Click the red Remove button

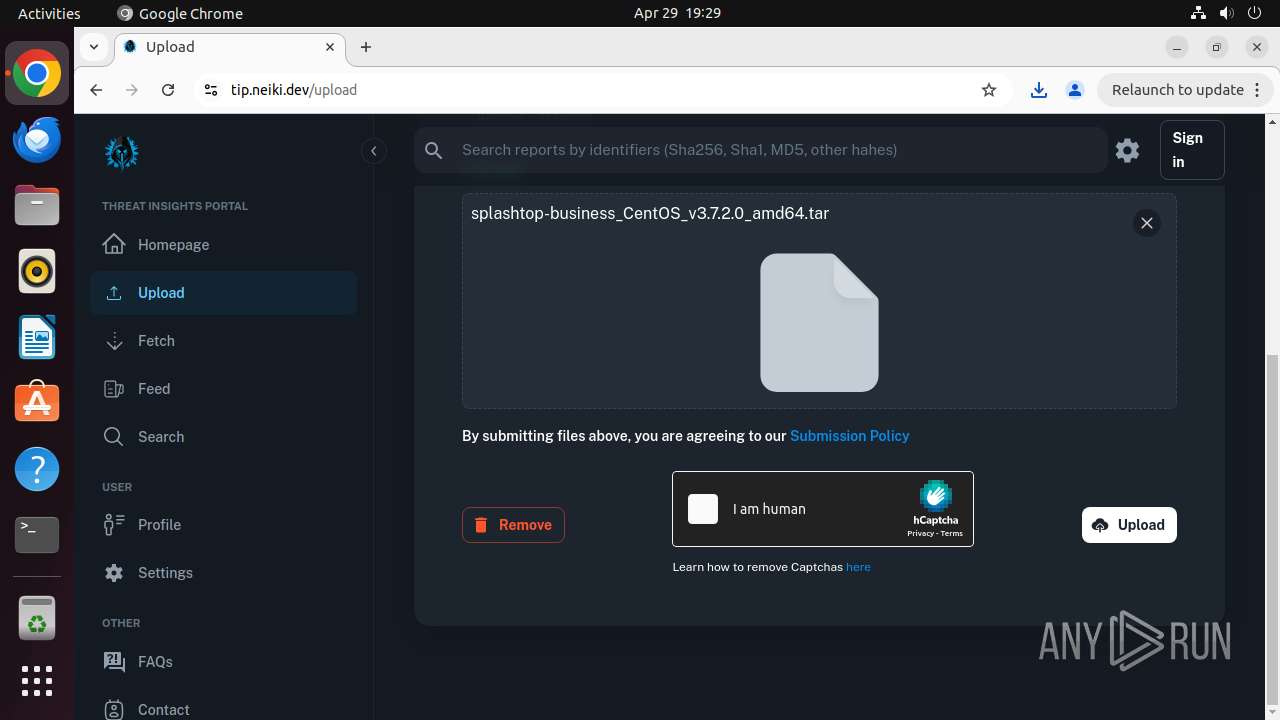point(513,525)
